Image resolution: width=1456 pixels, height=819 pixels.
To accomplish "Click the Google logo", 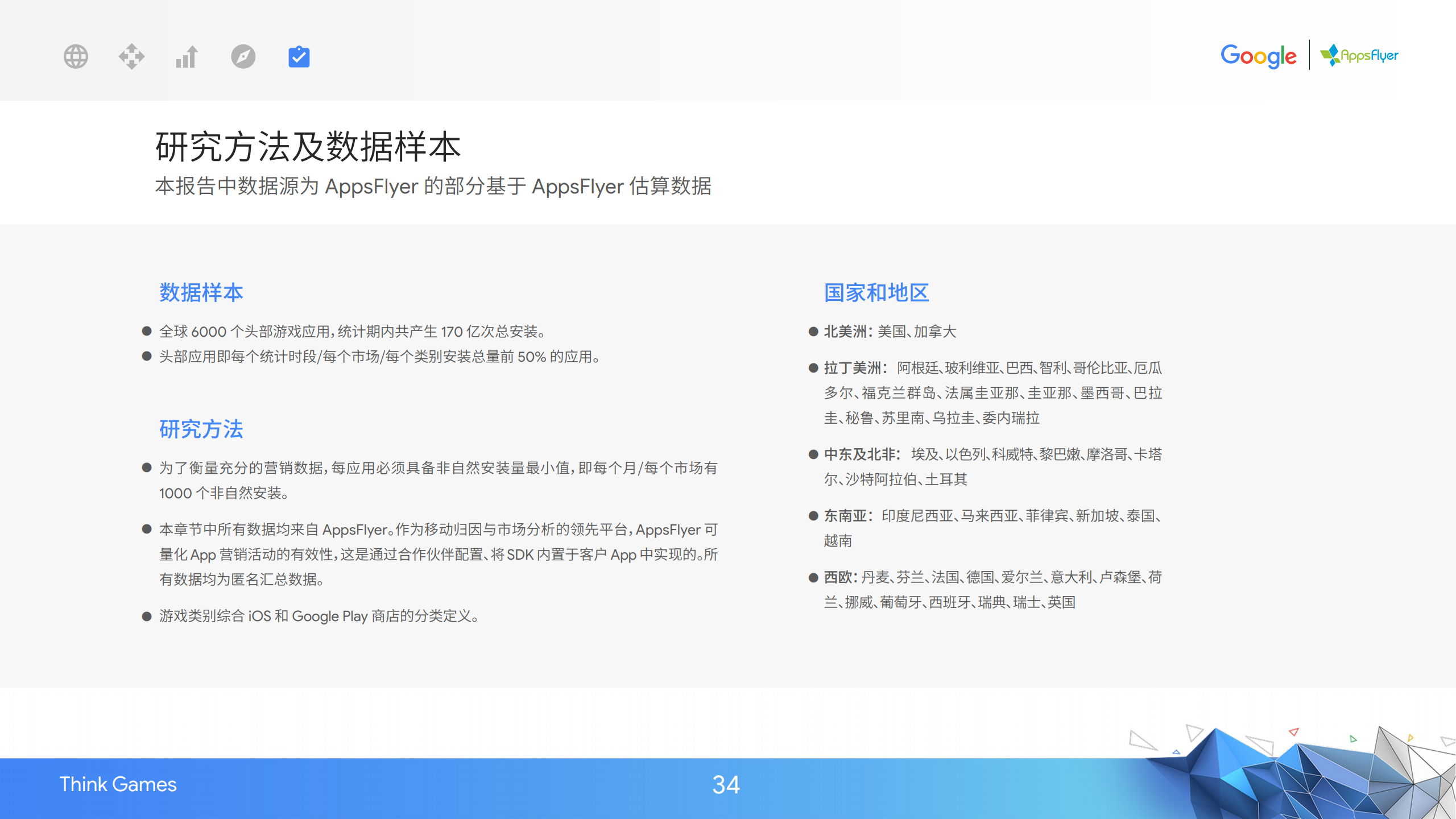I will click(1258, 56).
